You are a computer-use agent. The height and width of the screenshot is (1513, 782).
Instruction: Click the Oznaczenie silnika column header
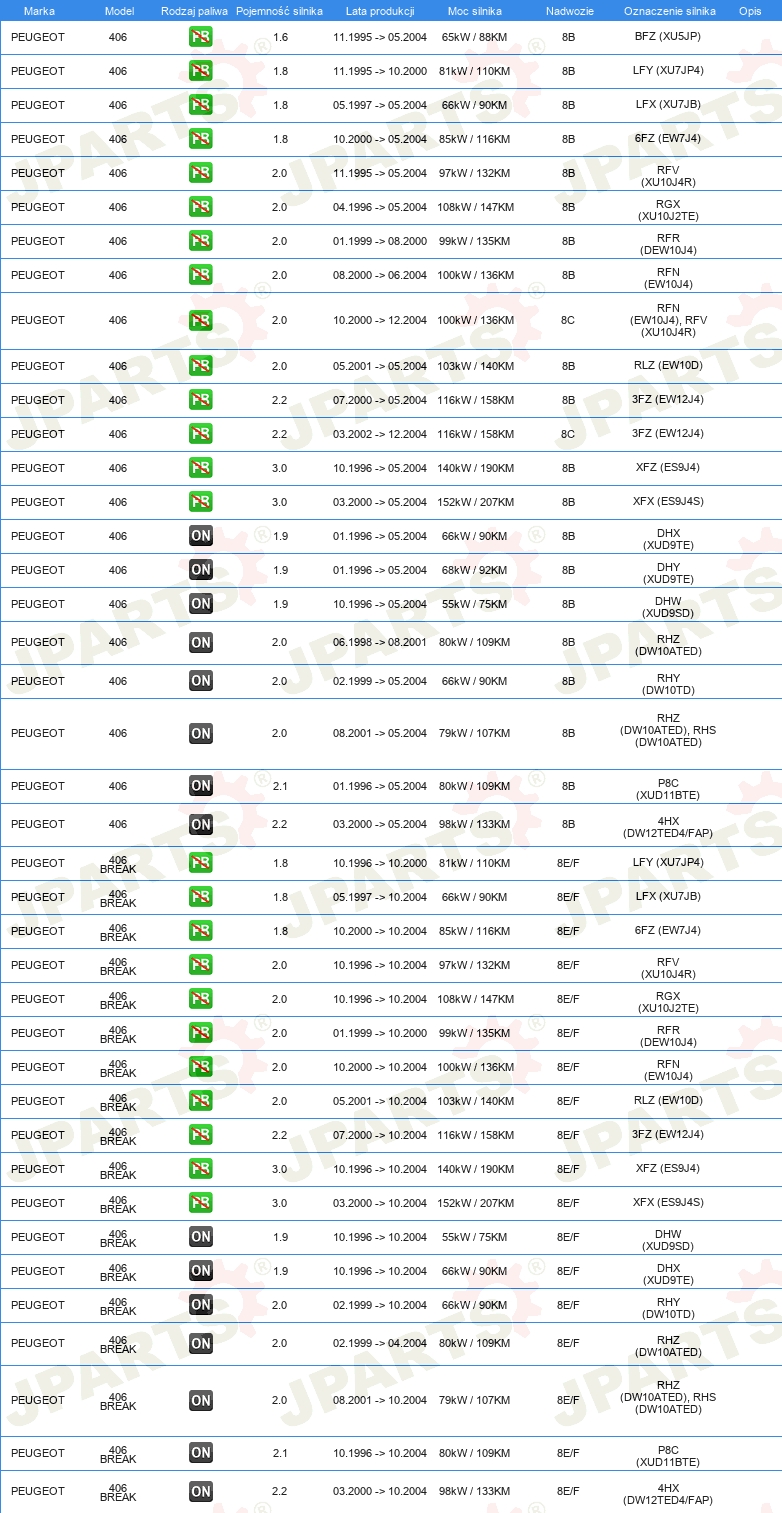click(669, 11)
